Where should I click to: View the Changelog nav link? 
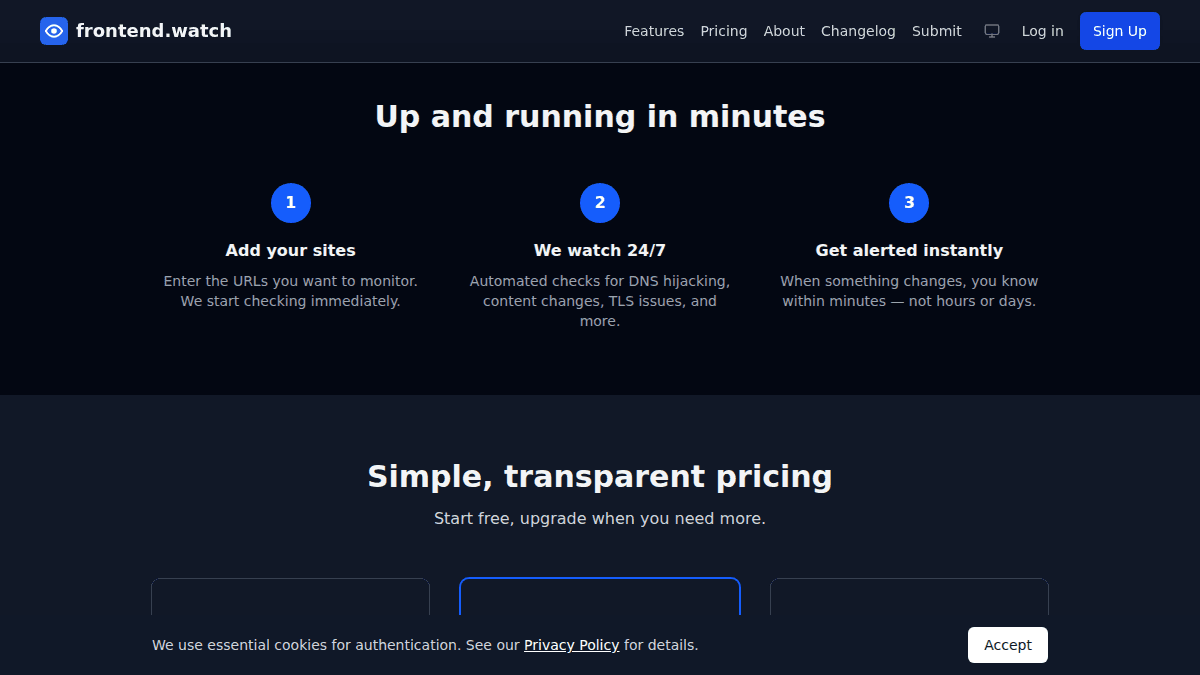click(x=858, y=31)
